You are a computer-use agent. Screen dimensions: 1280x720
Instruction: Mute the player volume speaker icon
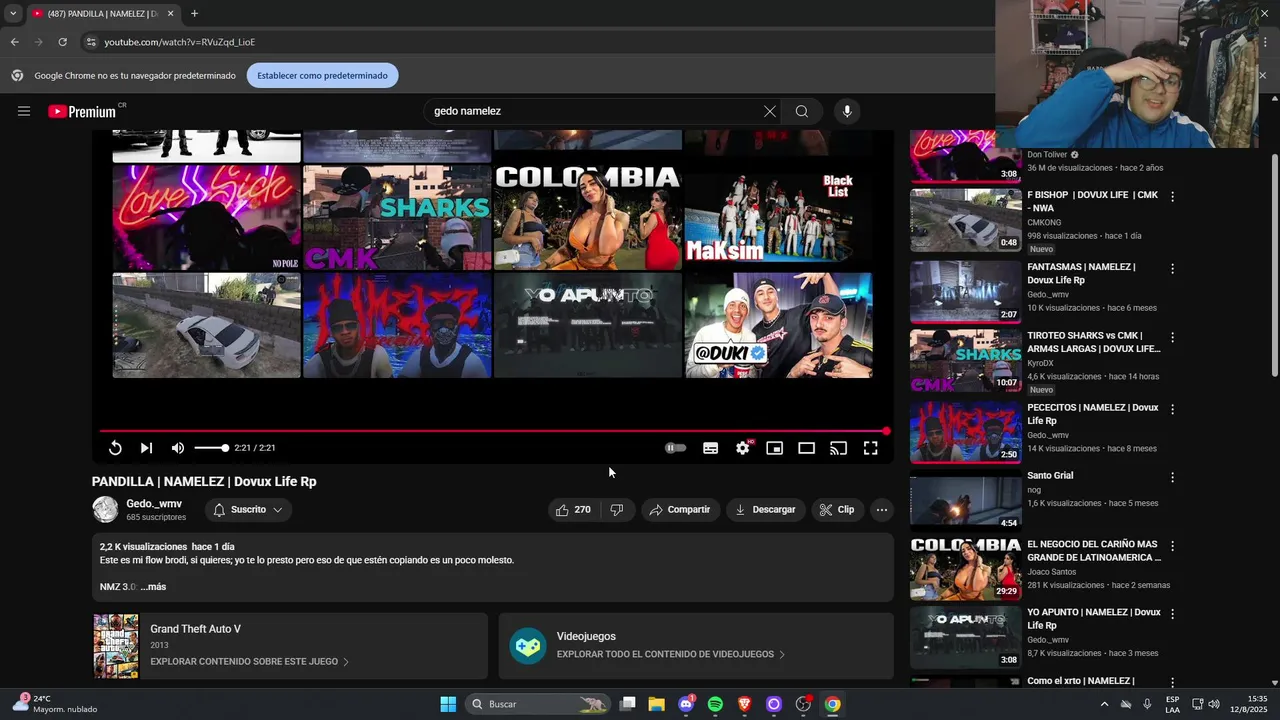coord(178,448)
